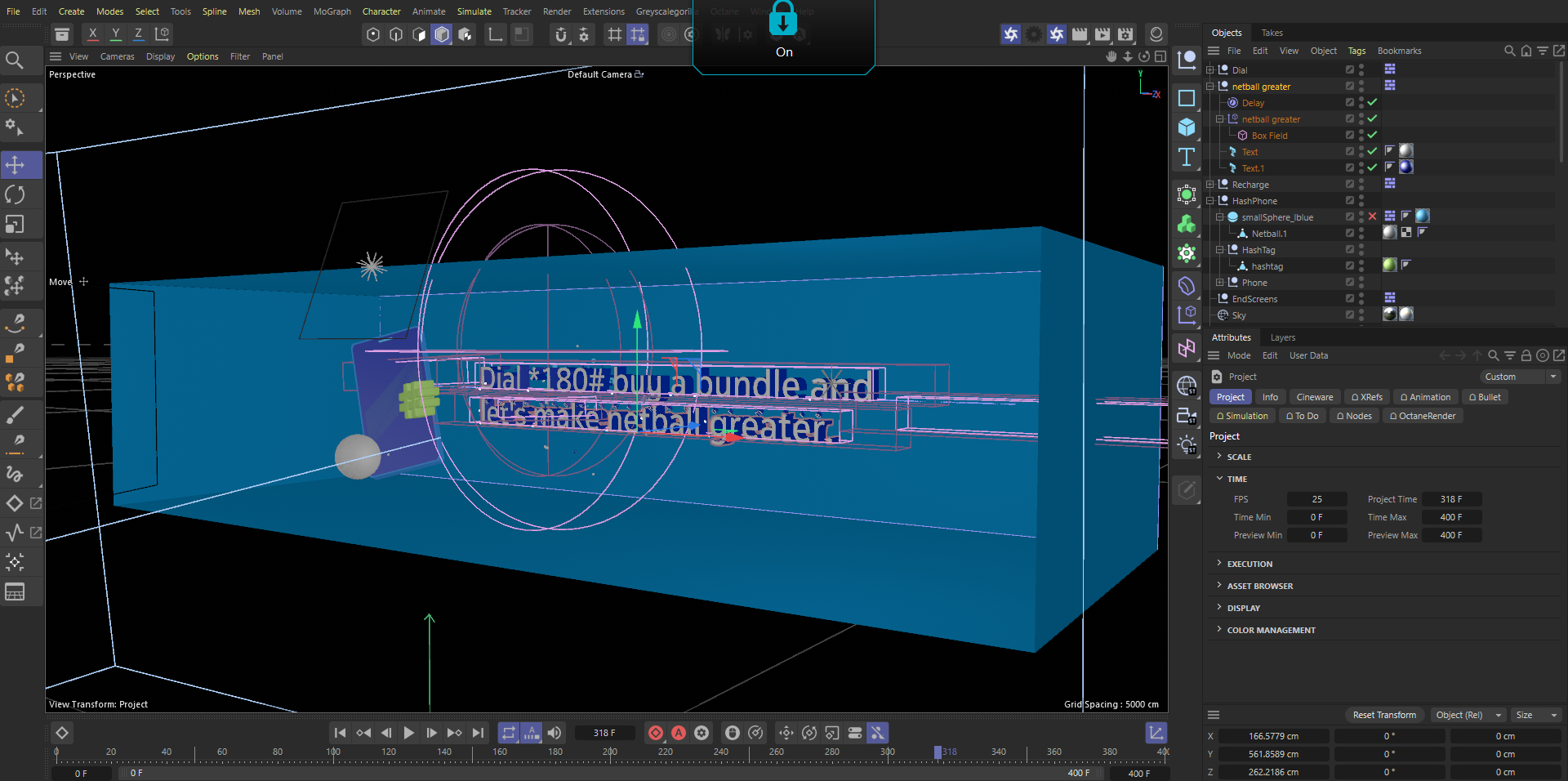The width and height of the screenshot is (1568, 781).
Task: Click the Record Active Objects button
Action: point(656,733)
